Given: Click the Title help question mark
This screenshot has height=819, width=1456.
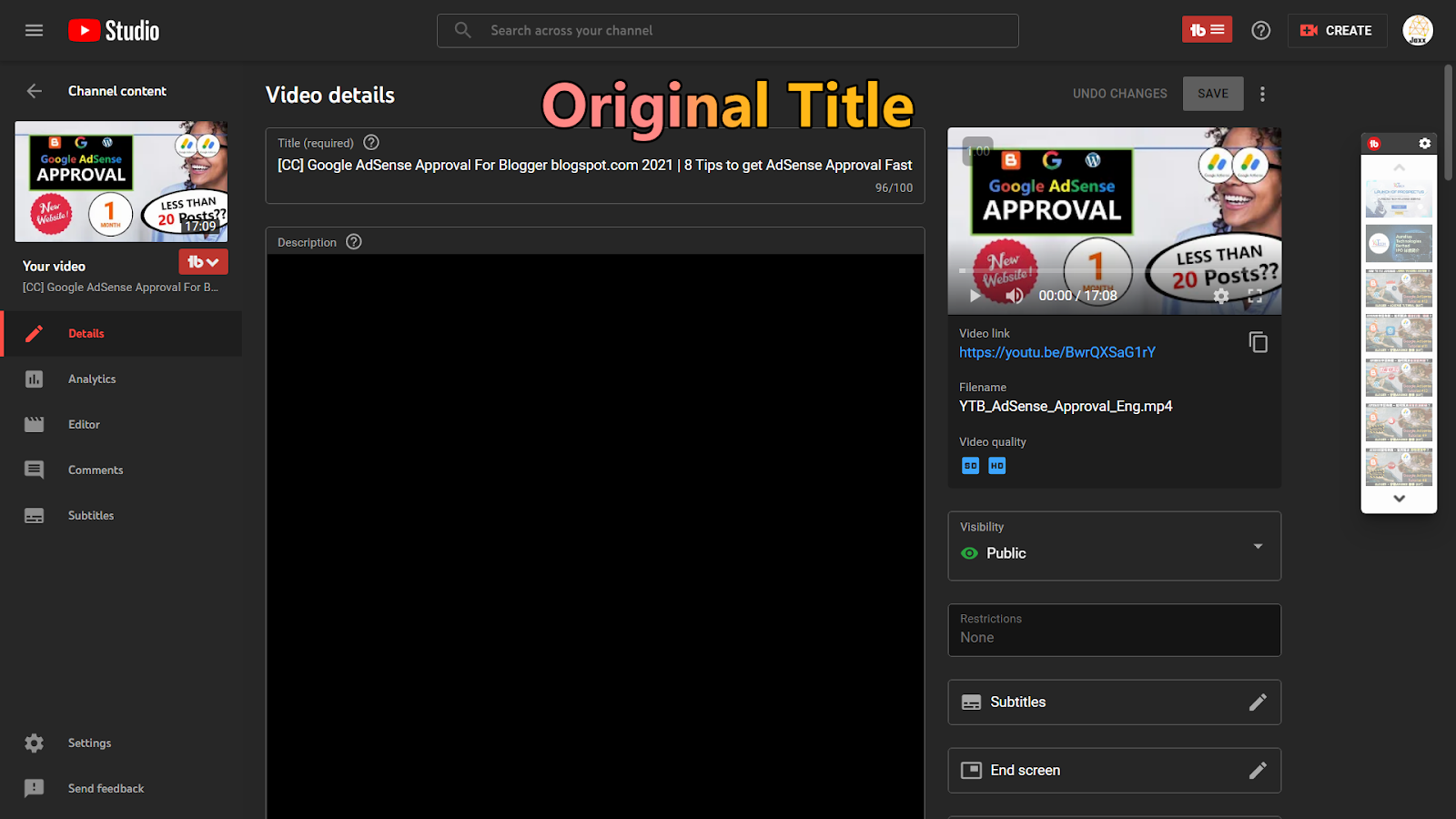Looking at the screenshot, I should coord(371,142).
